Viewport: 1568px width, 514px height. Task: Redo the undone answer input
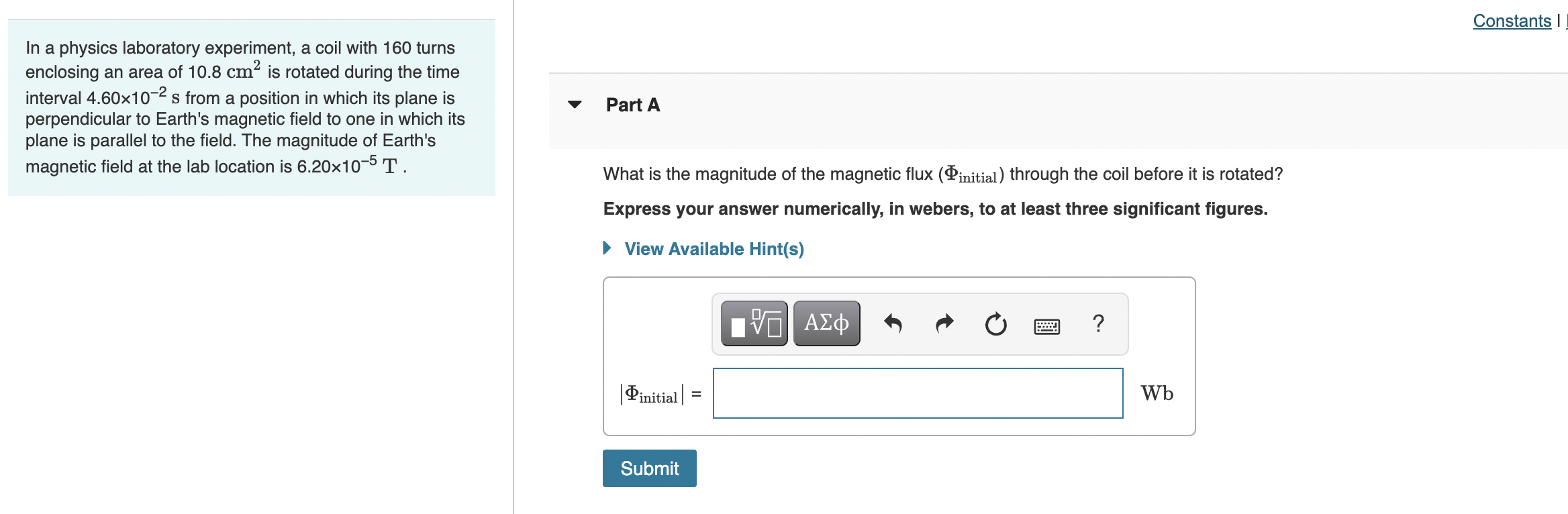pos(945,323)
